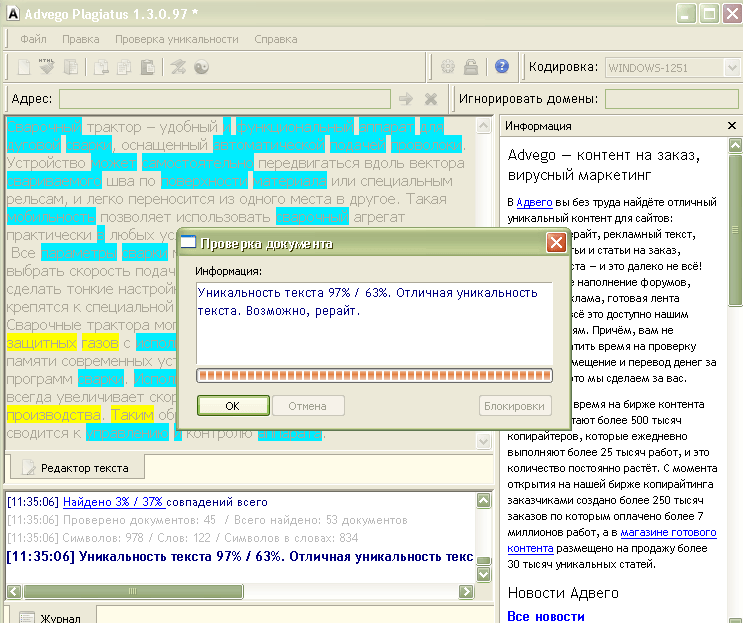Screen dimensions: 745x626
Task: Click the highlighted word 'управлению' in the editor
Action: point(127,433)
